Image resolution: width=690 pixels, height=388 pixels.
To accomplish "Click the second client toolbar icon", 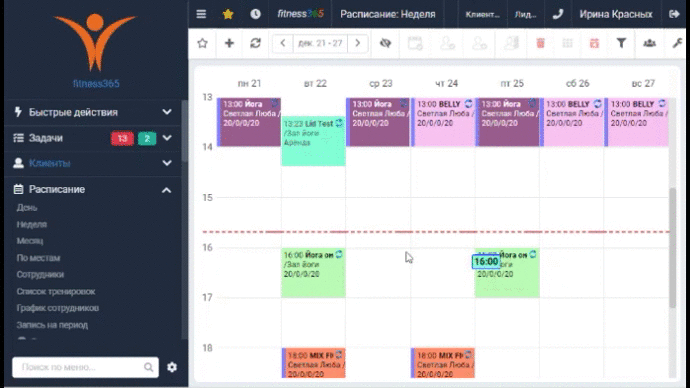I will click(479, 43).
